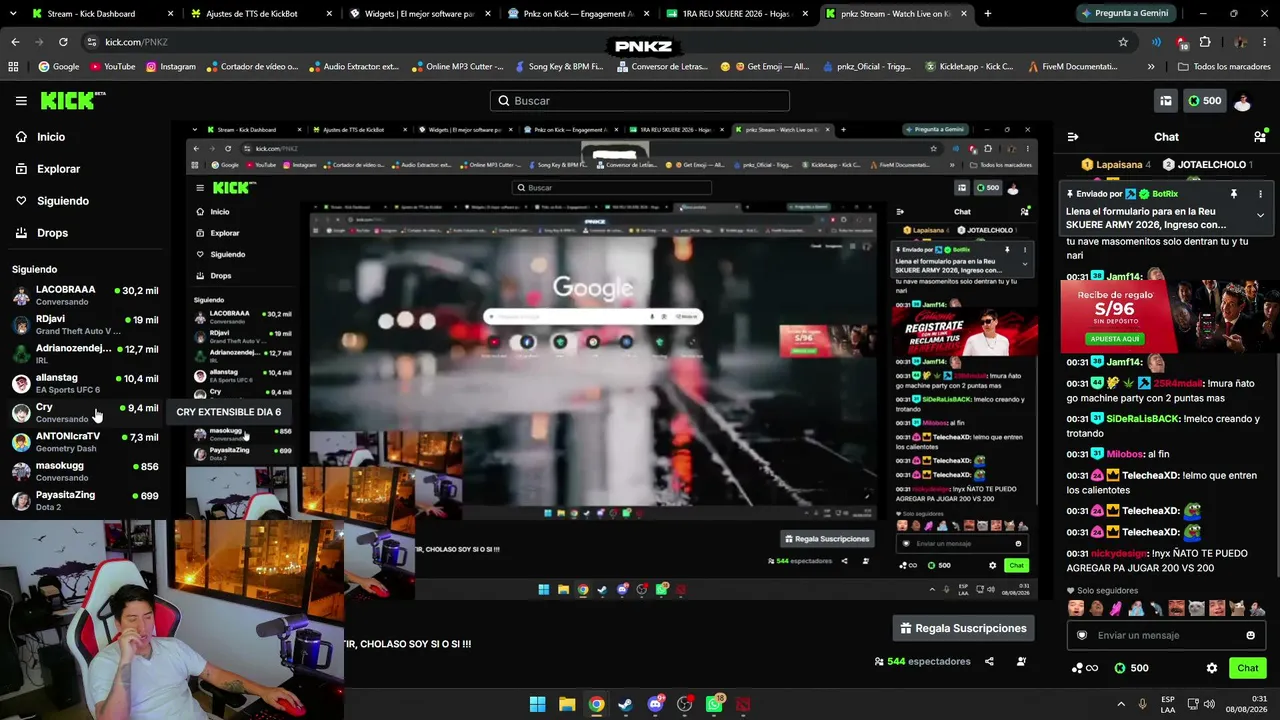Open the YouTube bookmark
This screenshot has height=720, width=1280.
click(112, 67)
